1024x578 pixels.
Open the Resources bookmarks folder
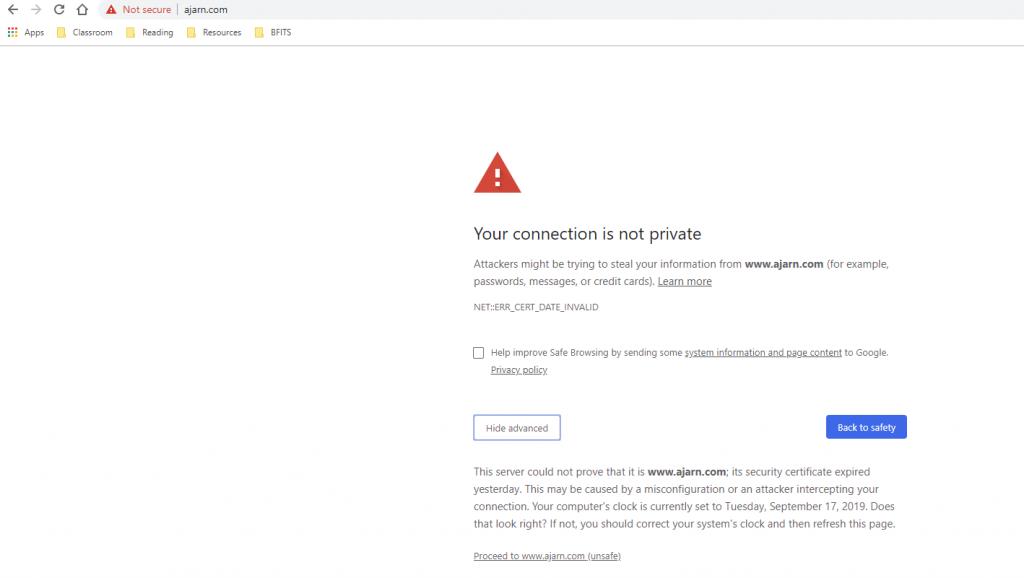coord(214,32)
